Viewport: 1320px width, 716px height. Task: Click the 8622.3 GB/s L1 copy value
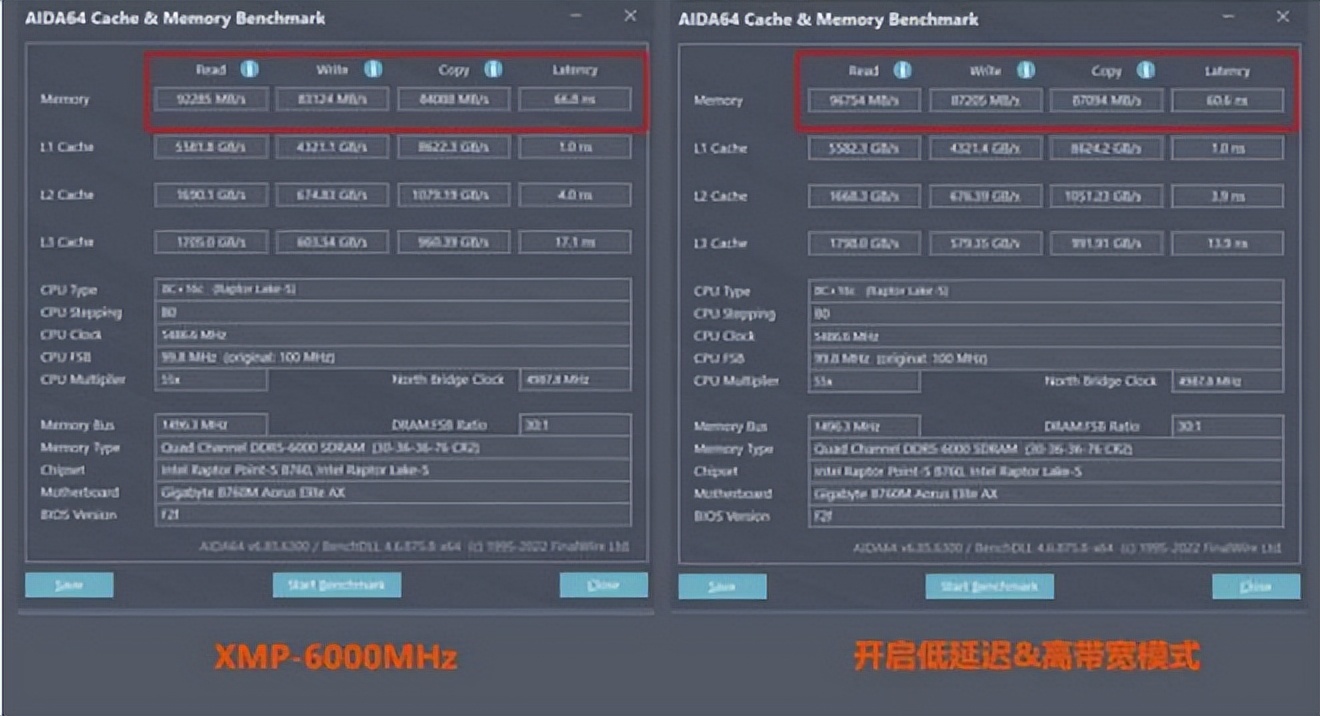(x=454, y=147)
